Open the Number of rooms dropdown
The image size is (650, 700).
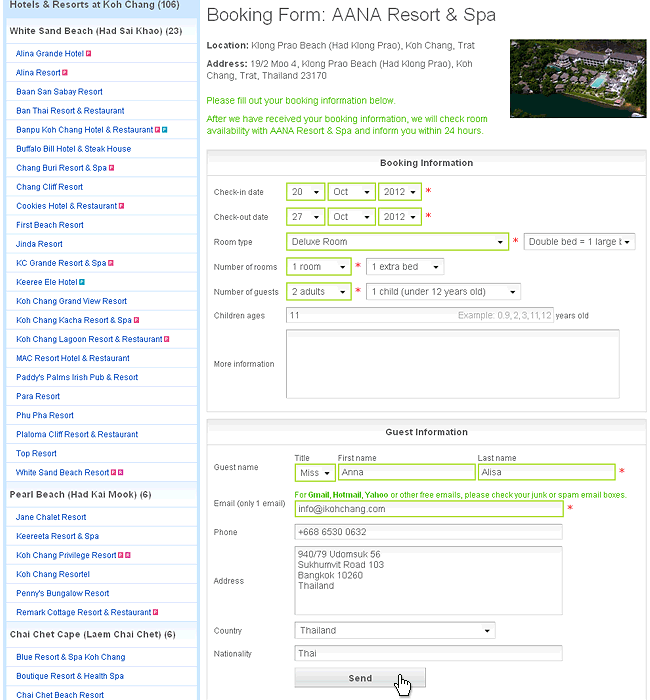[x=319, y=267]
